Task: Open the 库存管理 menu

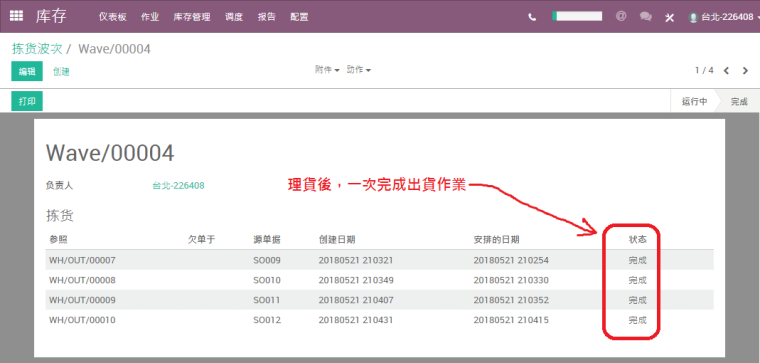Action: click(192, 17)
